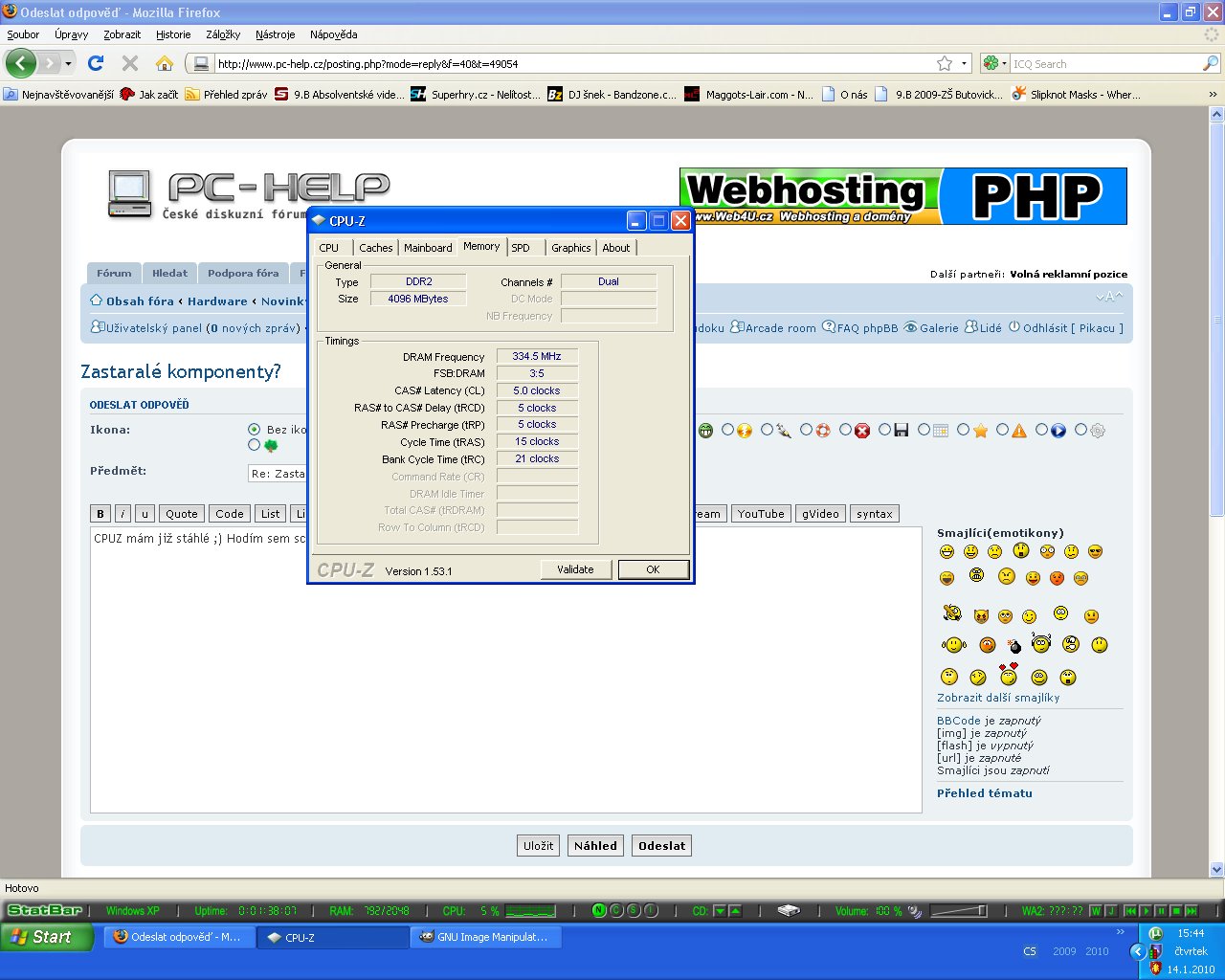Insert the teeth-gritting angry smiley
The height and width of the screenshot is (980, 1225).
(x=977, y=575)
